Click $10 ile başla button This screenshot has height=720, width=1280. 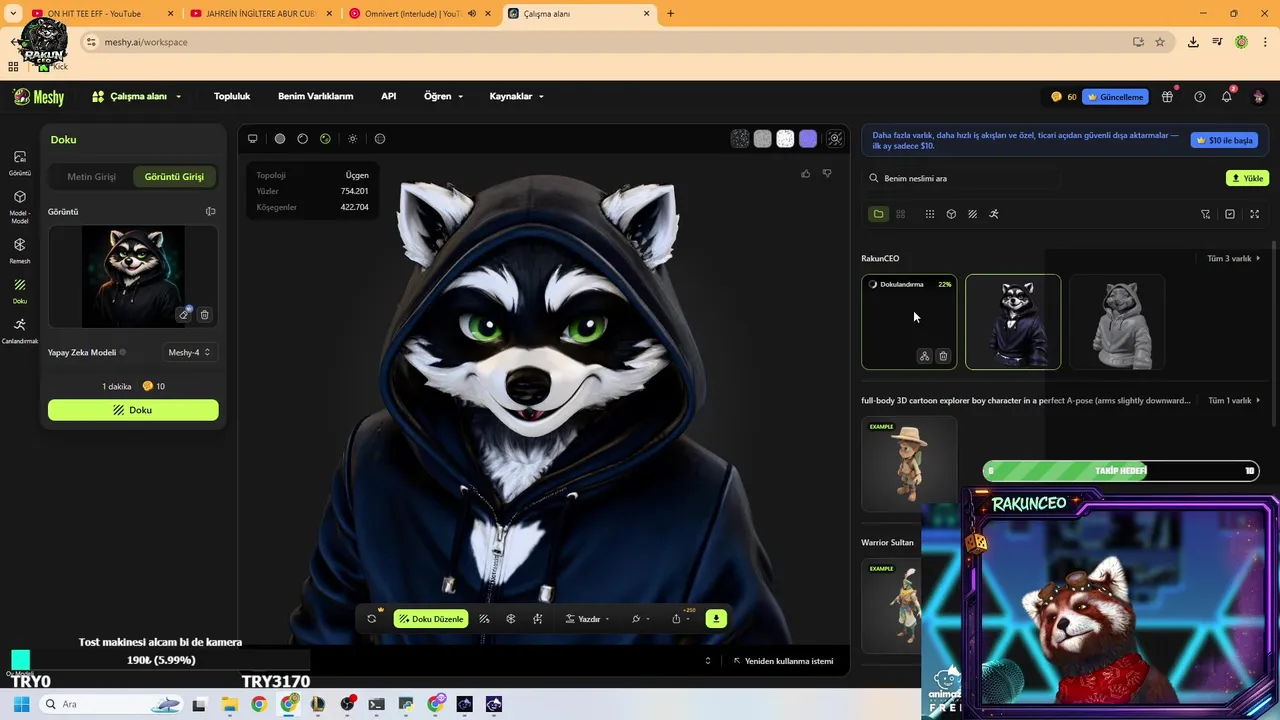tap(1224, 141)
